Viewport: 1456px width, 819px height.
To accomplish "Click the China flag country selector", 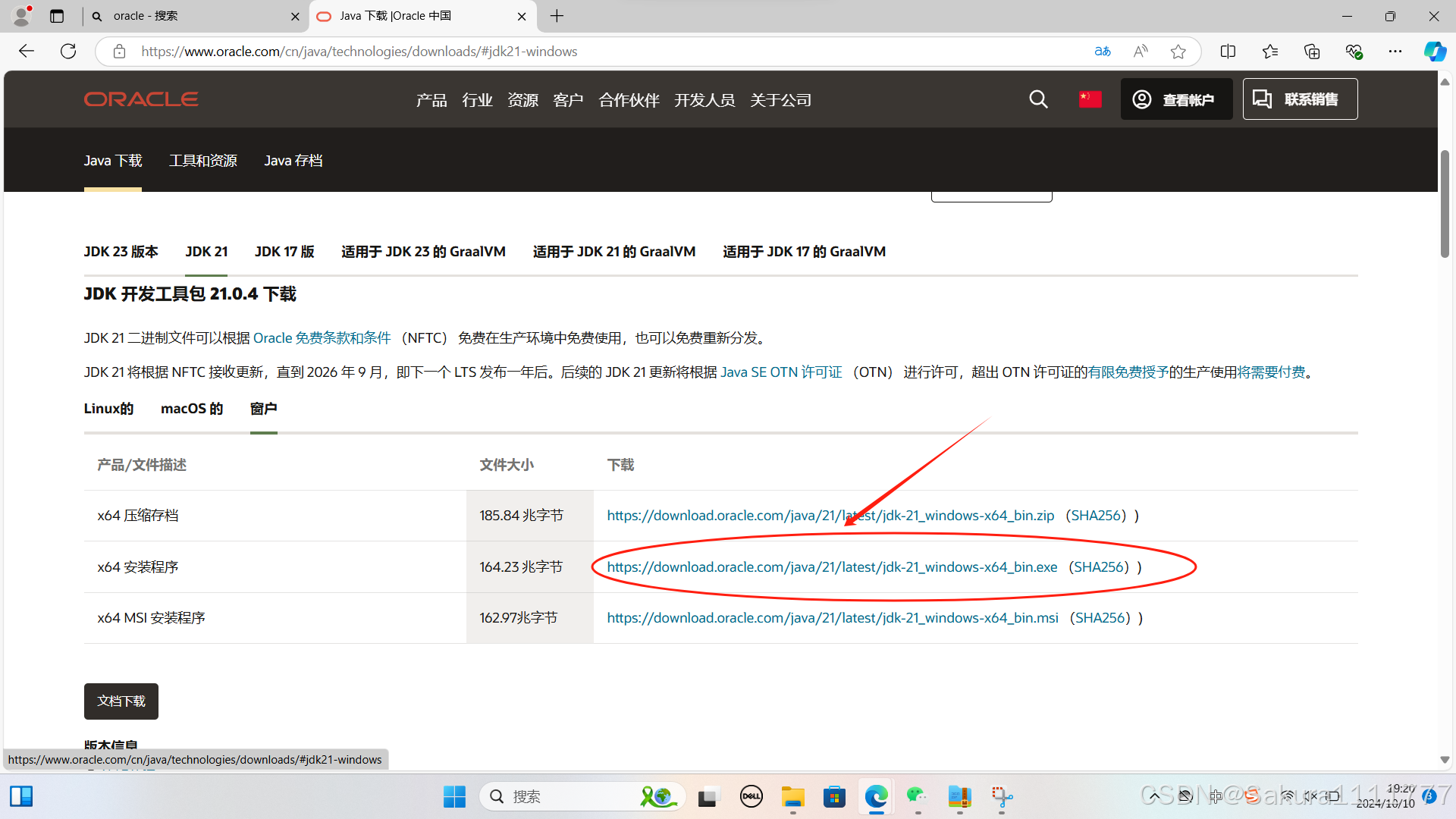I will pos(1090,99).
